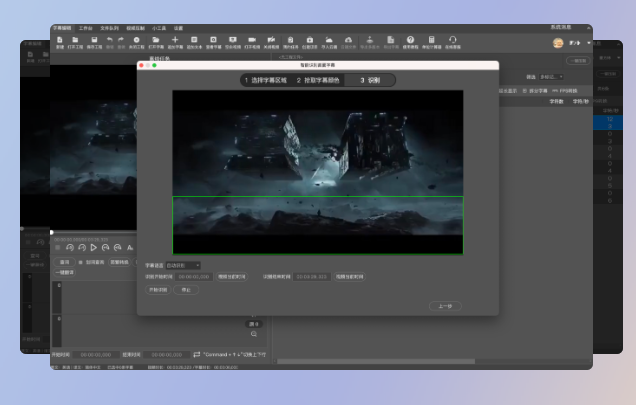The width and height of the screenshot is (636, 405).
Task: Click the user avatar icon at top right
Action: point(558,43)
